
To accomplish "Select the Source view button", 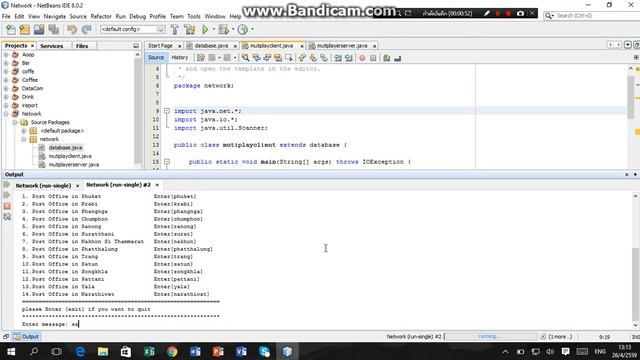I will [156, 58].
